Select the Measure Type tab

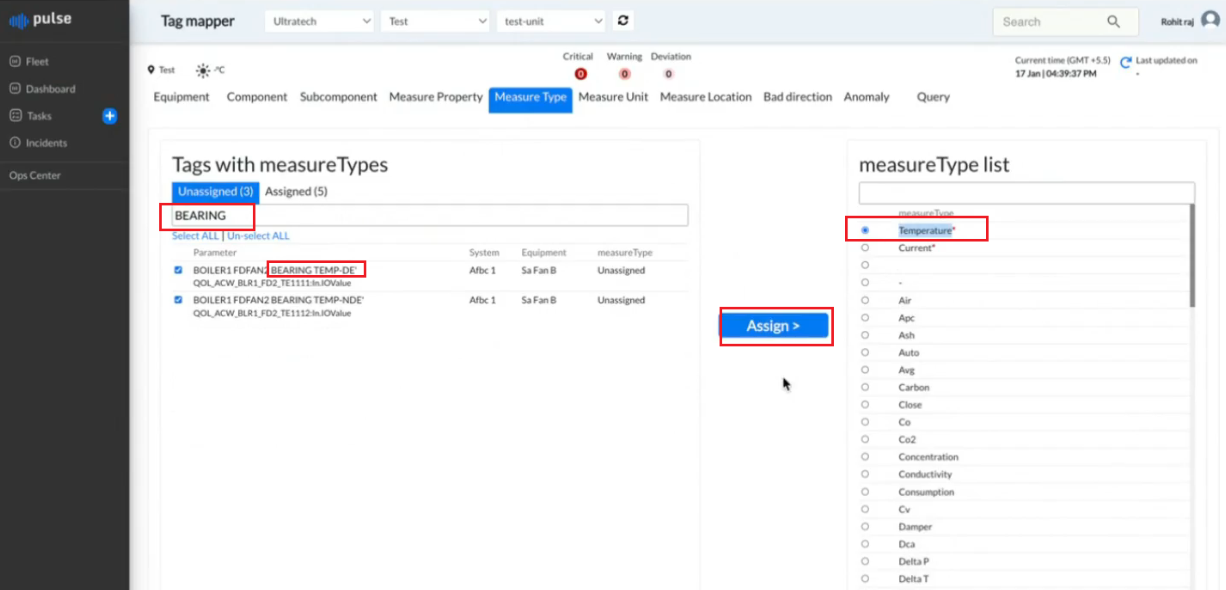click(x=530, y=98)
